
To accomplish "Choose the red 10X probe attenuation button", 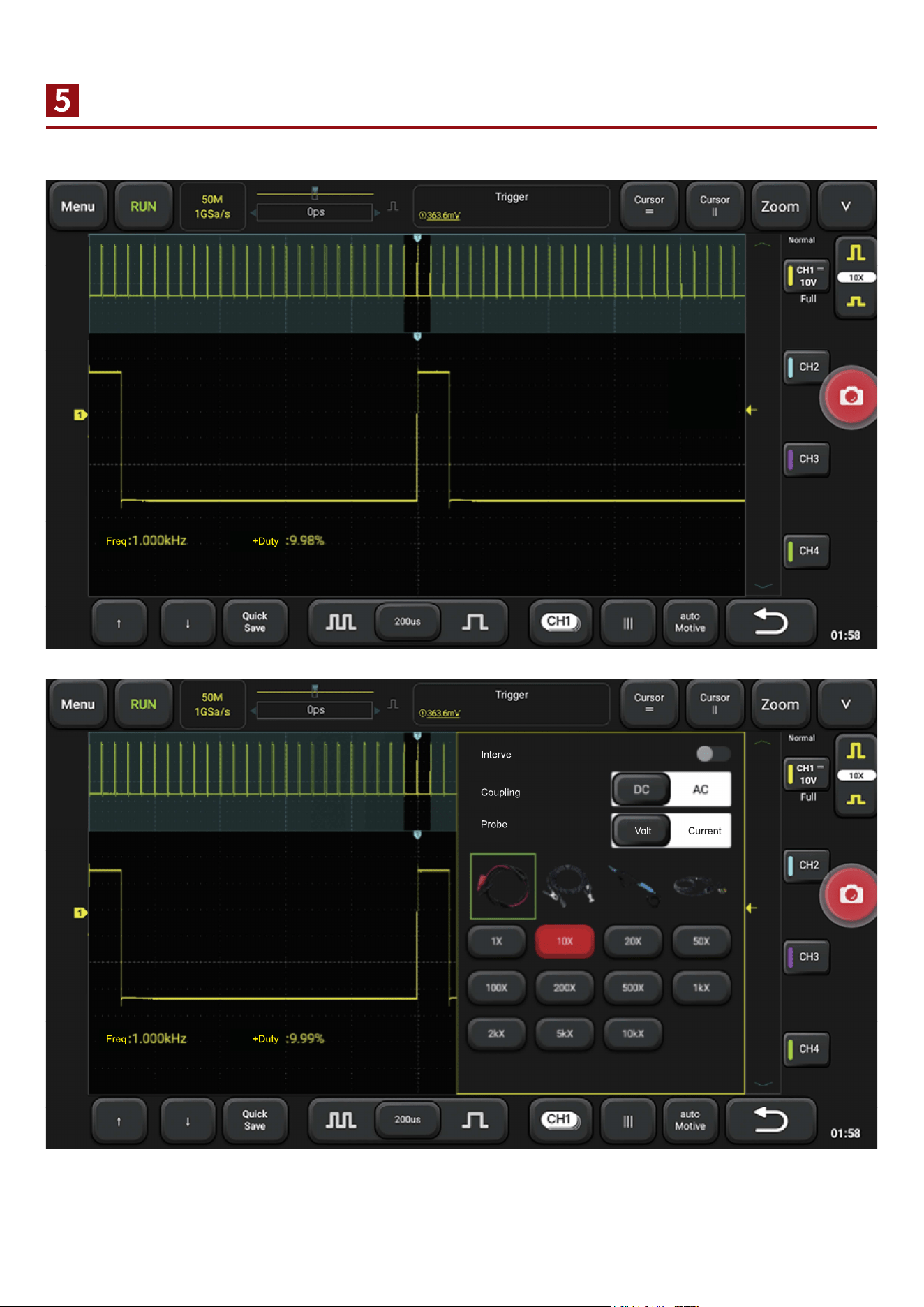I will pos(565,941).
